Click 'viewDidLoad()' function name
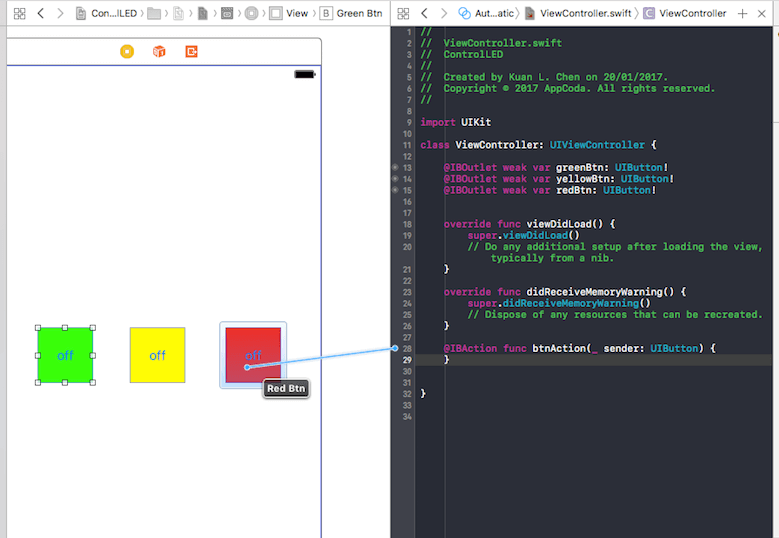This screenshot has height=538, width=779. pos(565,224)
